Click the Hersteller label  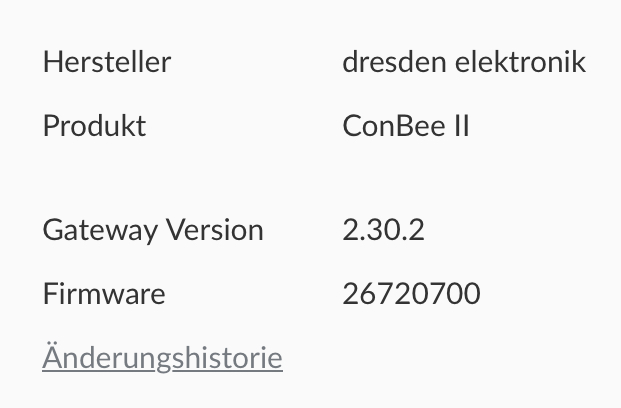click(x=107, y=62)
